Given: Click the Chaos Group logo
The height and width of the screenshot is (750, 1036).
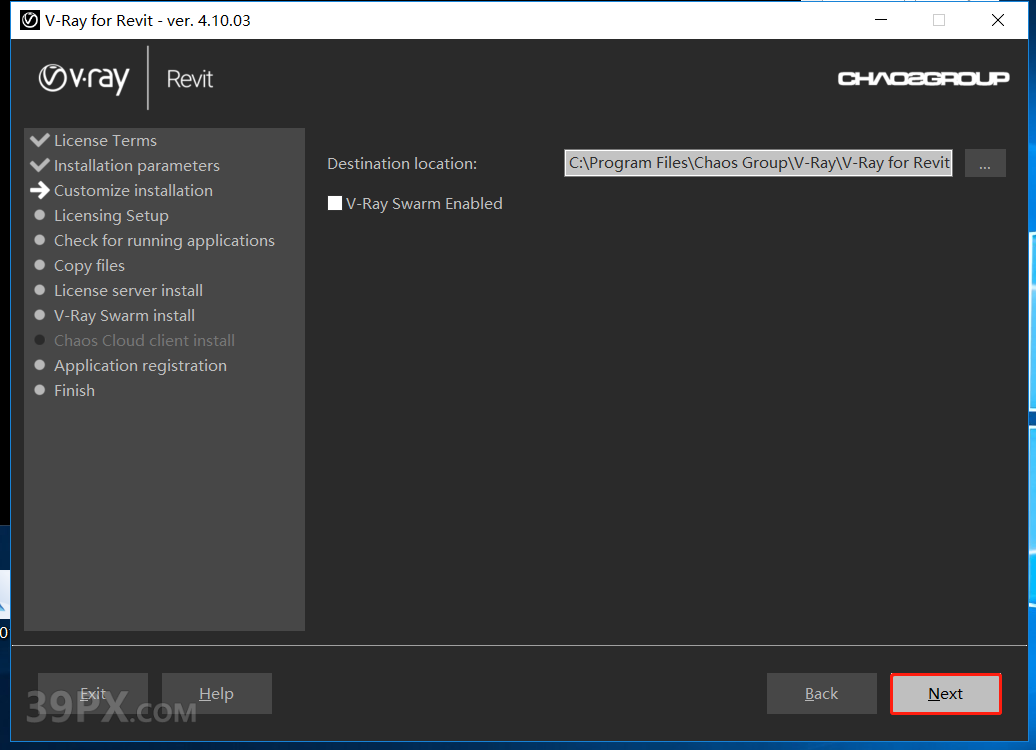Looking at the screenshot, I should point(923,79).
